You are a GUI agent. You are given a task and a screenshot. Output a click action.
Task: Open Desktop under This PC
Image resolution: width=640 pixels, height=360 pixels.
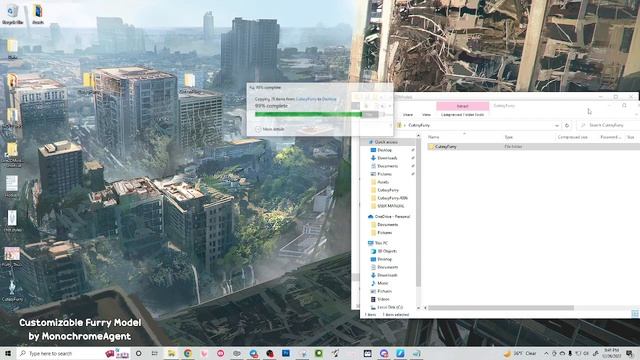pyautogui.click(x=384, y=259)
